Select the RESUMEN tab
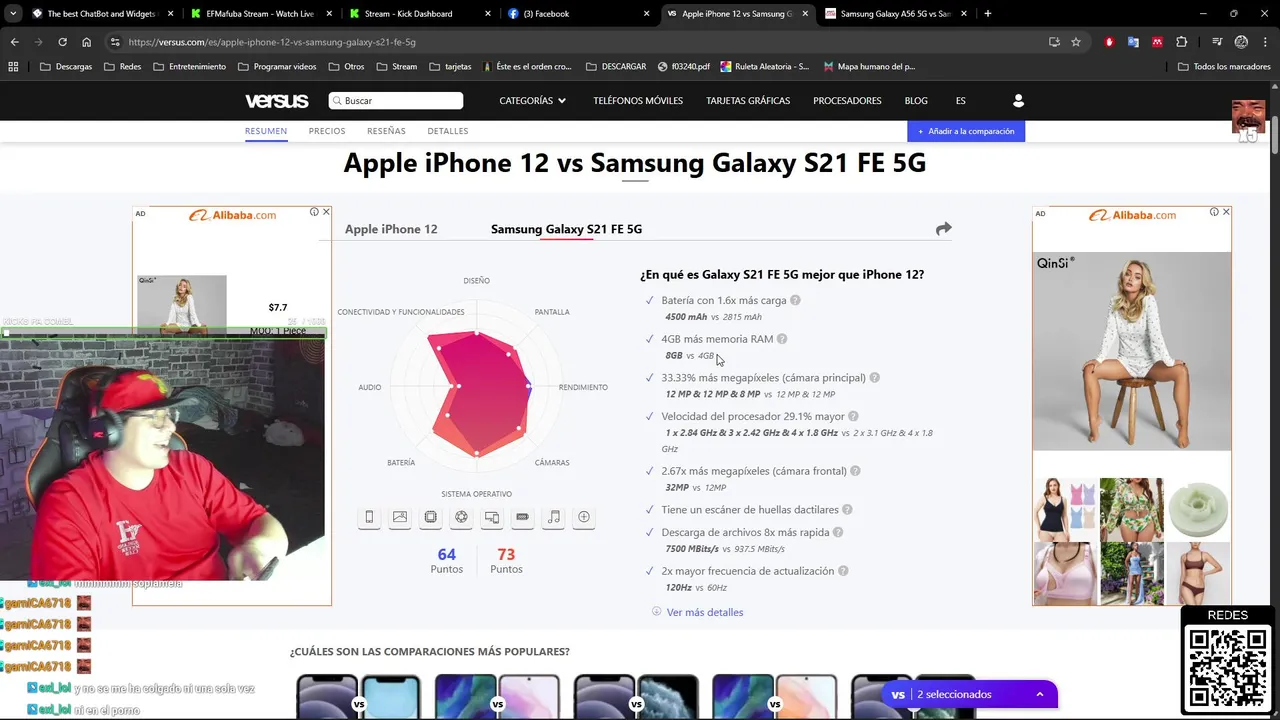This screenshot has width=1280, height=720. (x=266, y=131)
